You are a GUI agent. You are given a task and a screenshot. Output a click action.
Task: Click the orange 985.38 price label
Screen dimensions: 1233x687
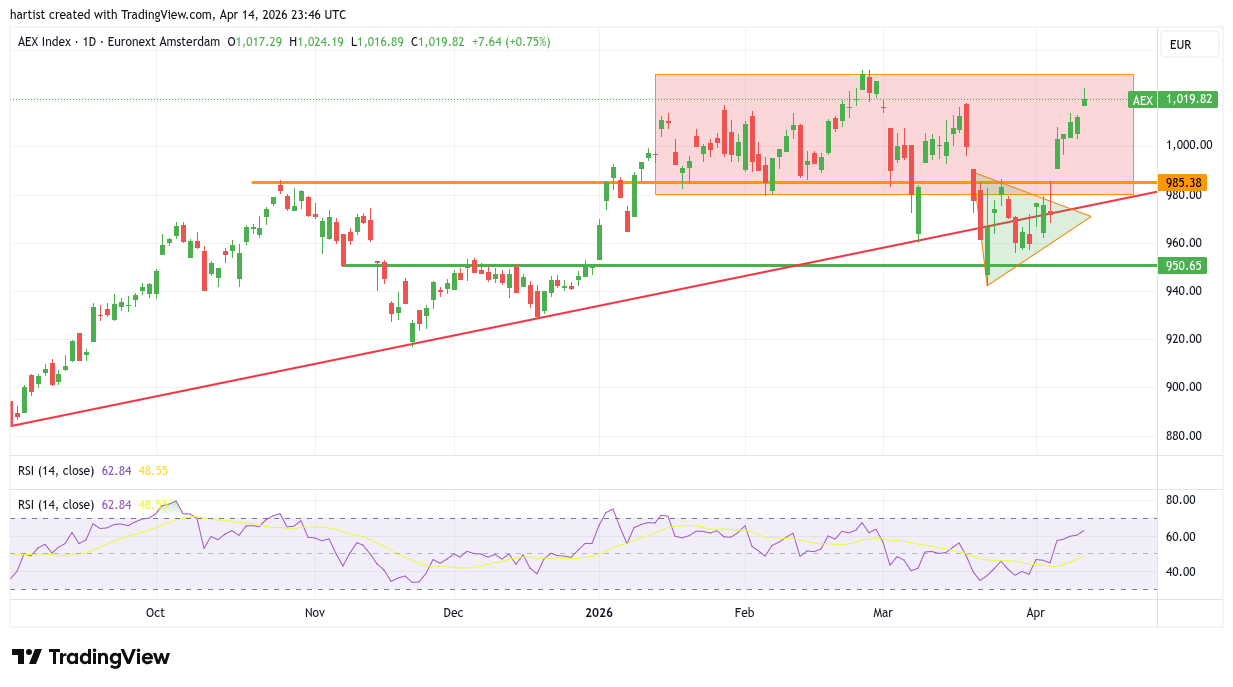pyautogui.click(x=1183, y=183)
